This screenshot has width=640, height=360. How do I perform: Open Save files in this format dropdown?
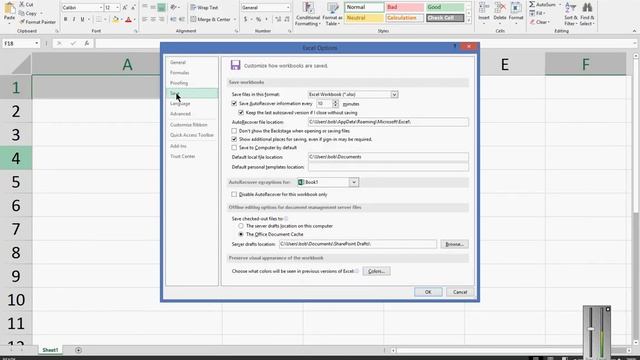394,94
